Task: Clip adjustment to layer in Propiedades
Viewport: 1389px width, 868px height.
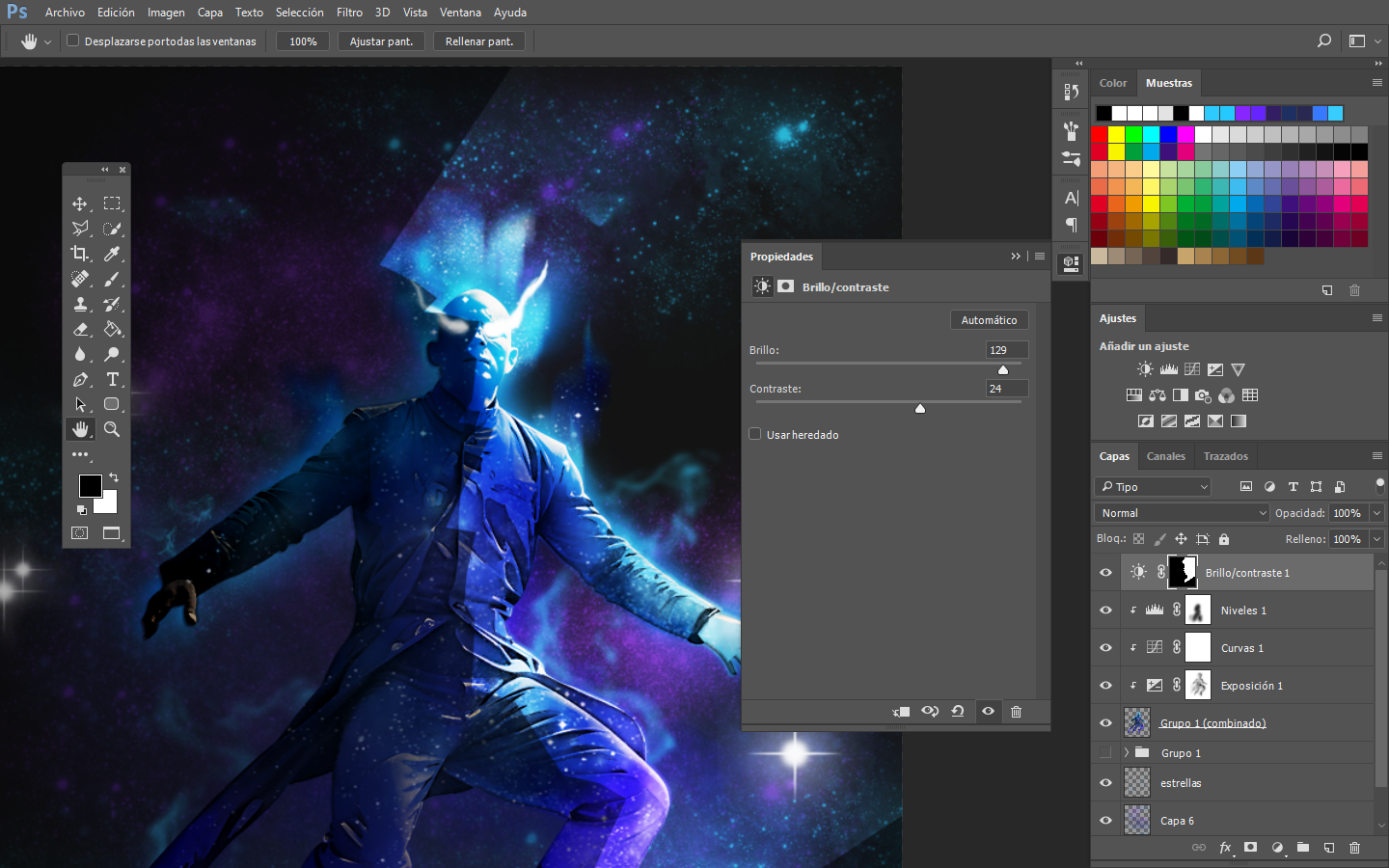Action: pos(901,712)
